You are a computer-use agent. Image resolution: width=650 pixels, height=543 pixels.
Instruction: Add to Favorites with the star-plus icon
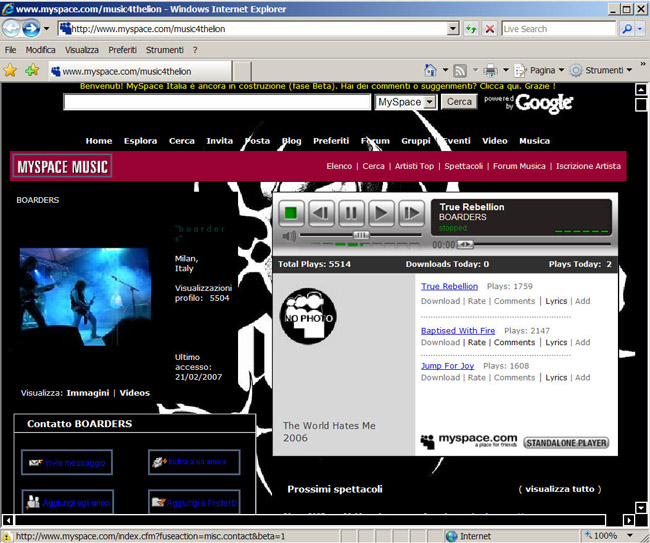click(32, 70)
